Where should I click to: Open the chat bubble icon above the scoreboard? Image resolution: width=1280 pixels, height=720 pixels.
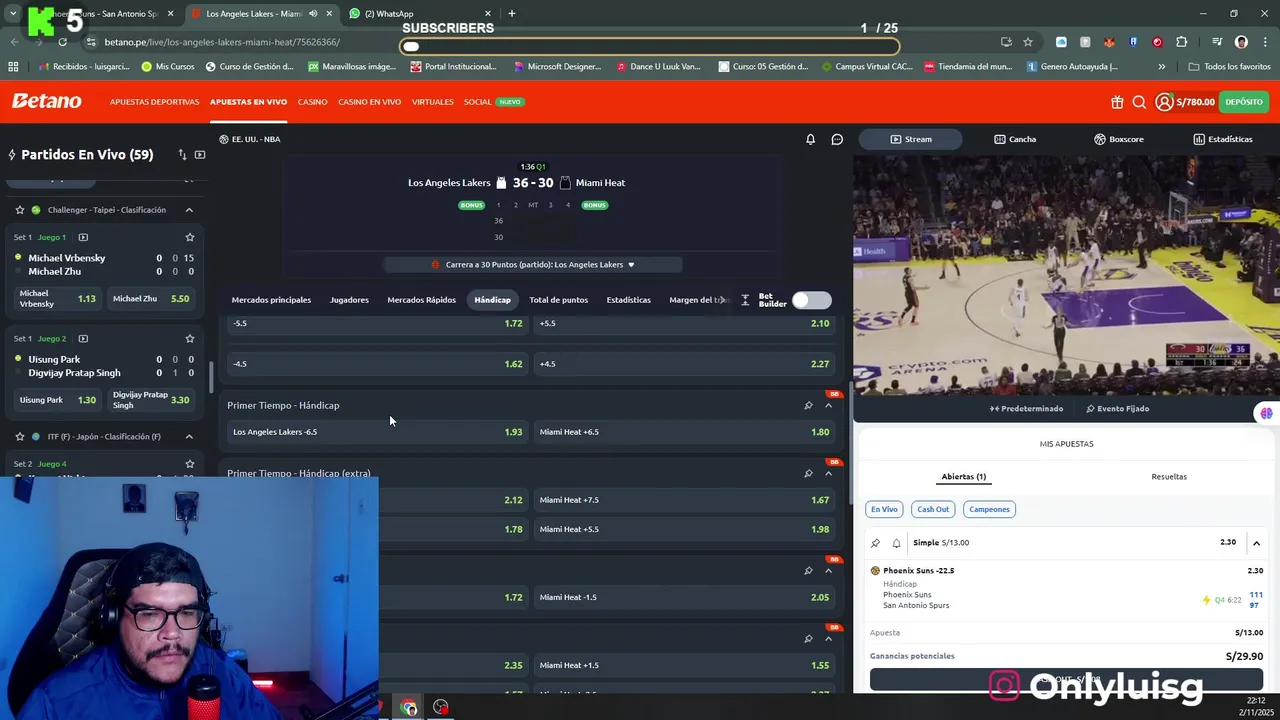837,139
